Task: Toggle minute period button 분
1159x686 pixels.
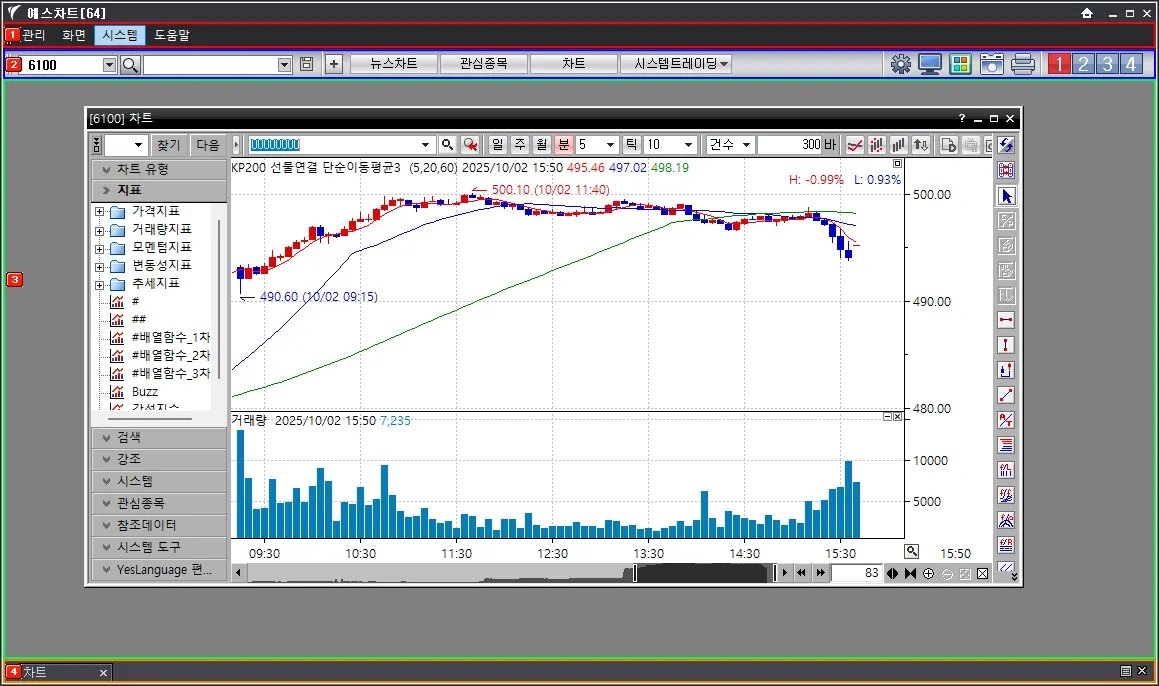Action: point(564,145)
